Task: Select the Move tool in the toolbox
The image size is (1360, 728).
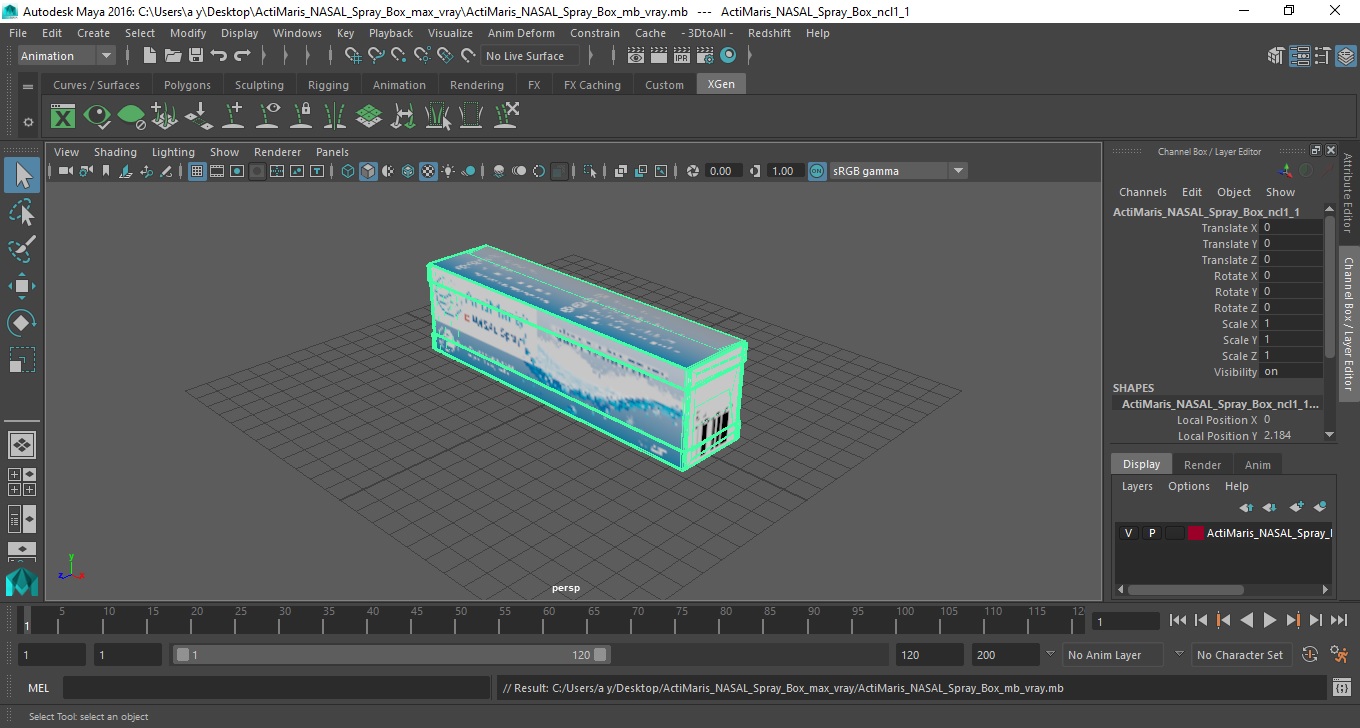Action: pyautogui.click(x=22, y=286)
